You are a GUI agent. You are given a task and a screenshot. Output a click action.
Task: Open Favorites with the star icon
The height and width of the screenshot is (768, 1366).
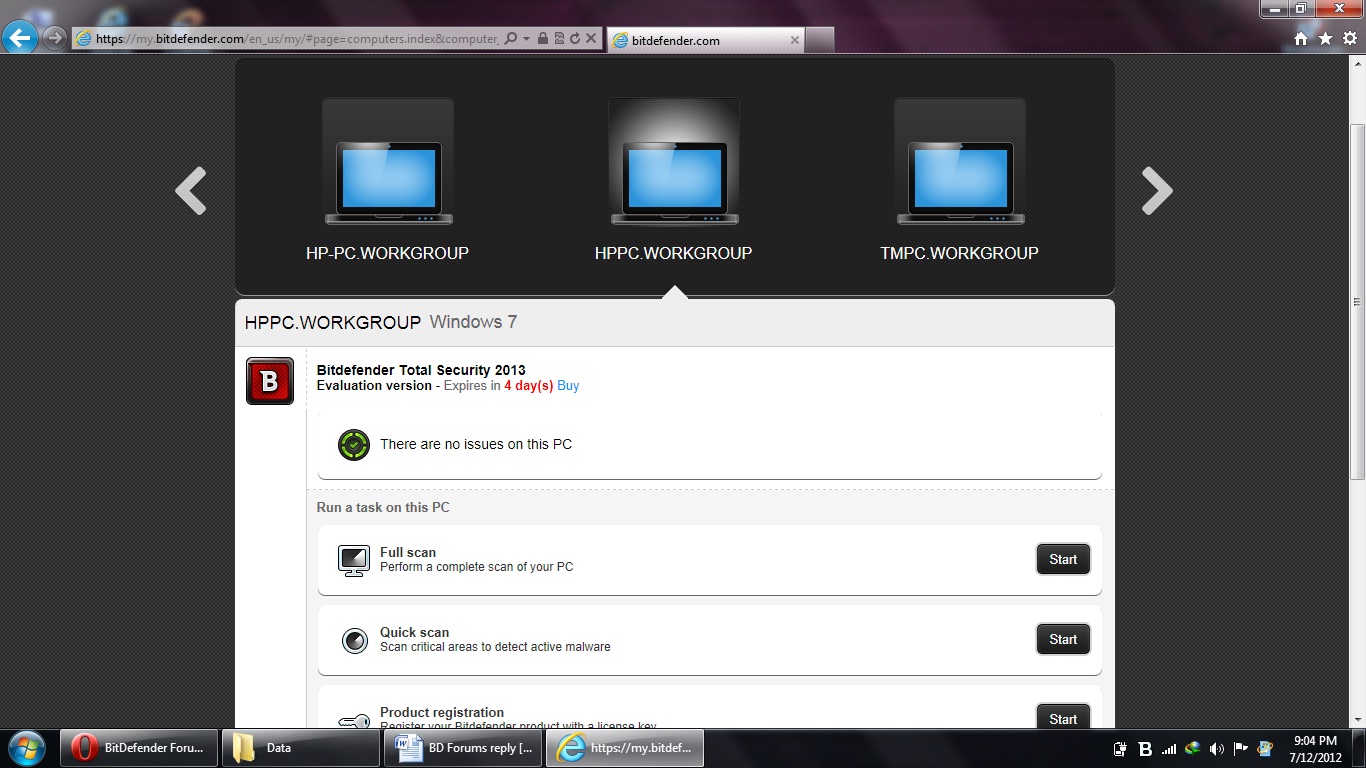tap(1325, 39)
